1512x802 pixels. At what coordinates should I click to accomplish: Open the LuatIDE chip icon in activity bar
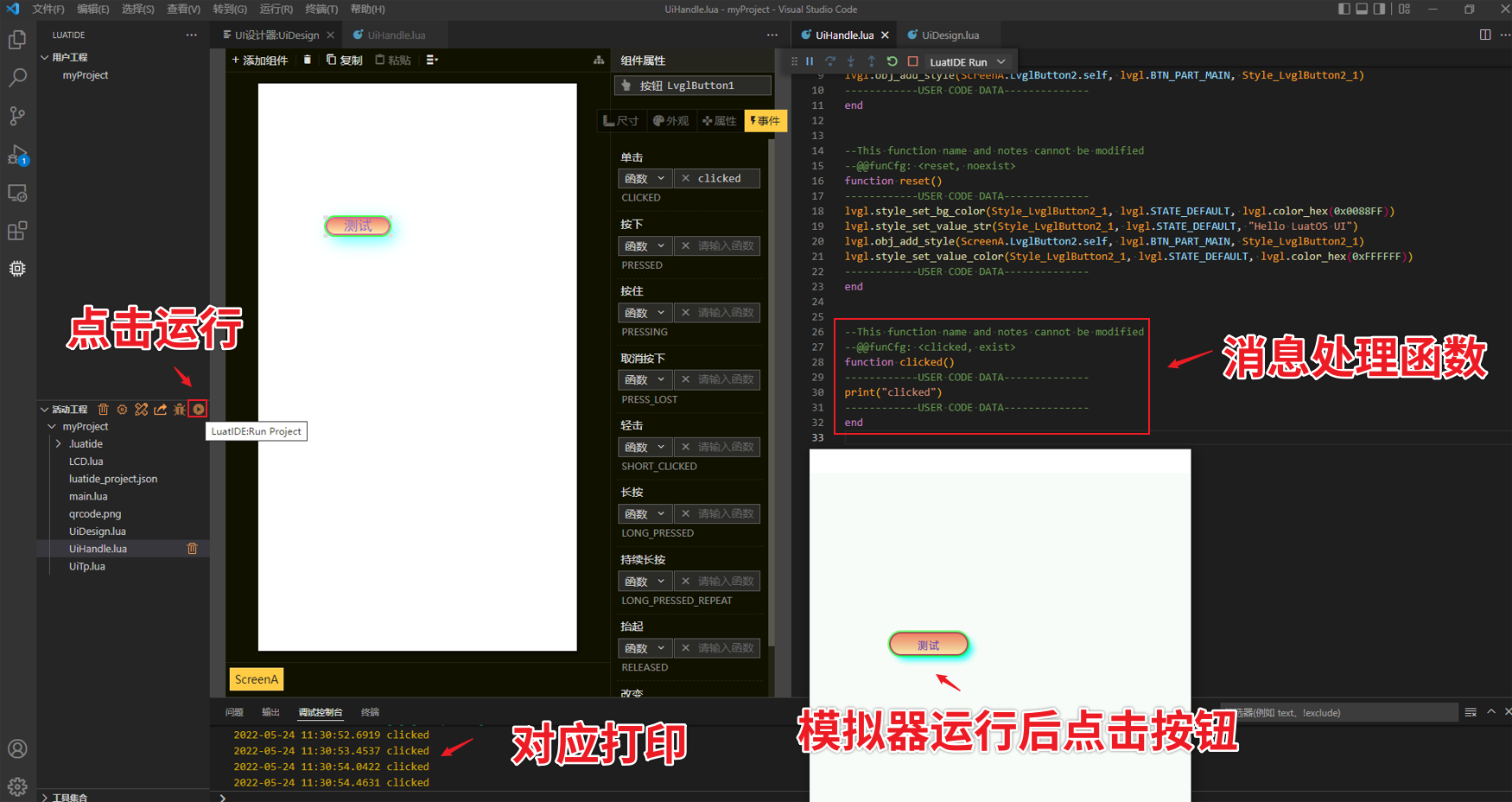pyautogui.click(x=17, y=269)
